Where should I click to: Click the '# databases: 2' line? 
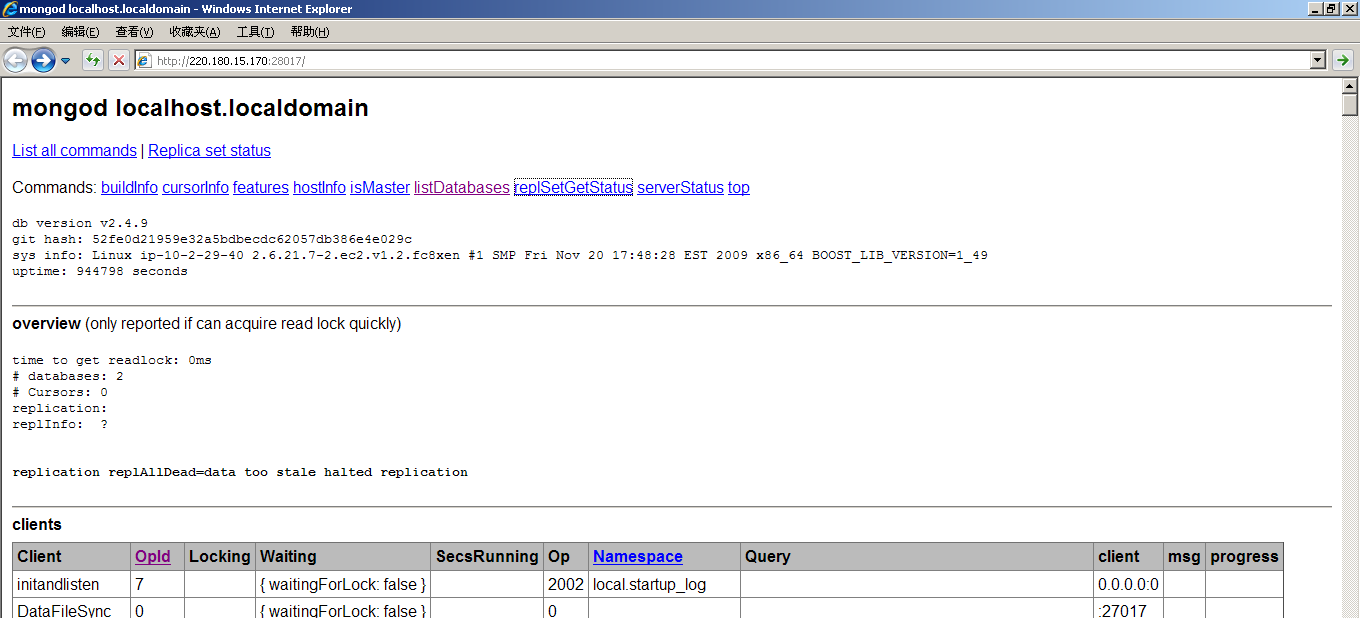coord(68,376)
